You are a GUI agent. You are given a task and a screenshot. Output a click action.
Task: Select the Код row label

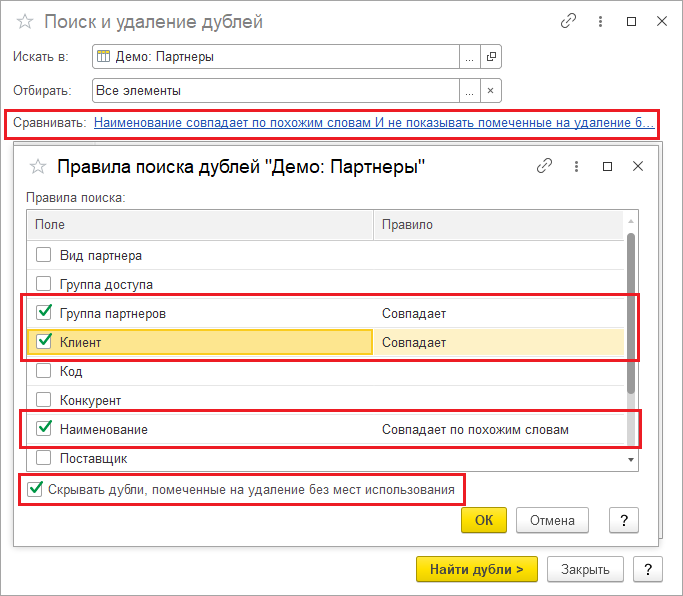coord(71,372)
